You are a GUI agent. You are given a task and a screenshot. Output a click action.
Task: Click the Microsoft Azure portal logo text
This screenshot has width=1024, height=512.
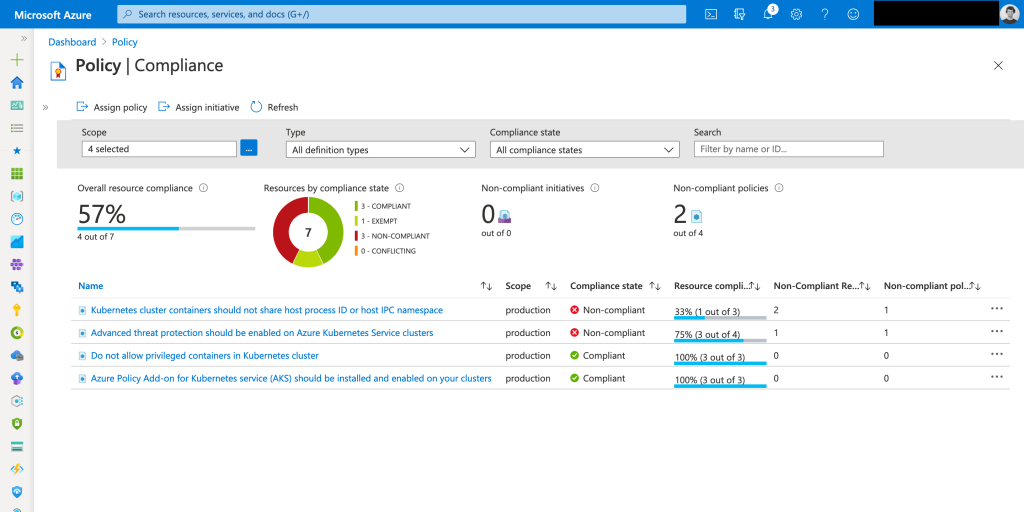53,14
